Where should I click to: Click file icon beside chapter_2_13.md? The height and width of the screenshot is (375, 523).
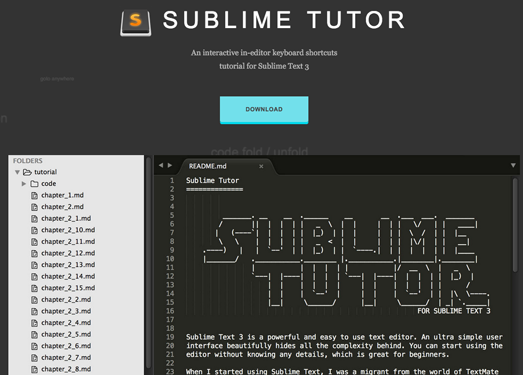coord(34,265)
